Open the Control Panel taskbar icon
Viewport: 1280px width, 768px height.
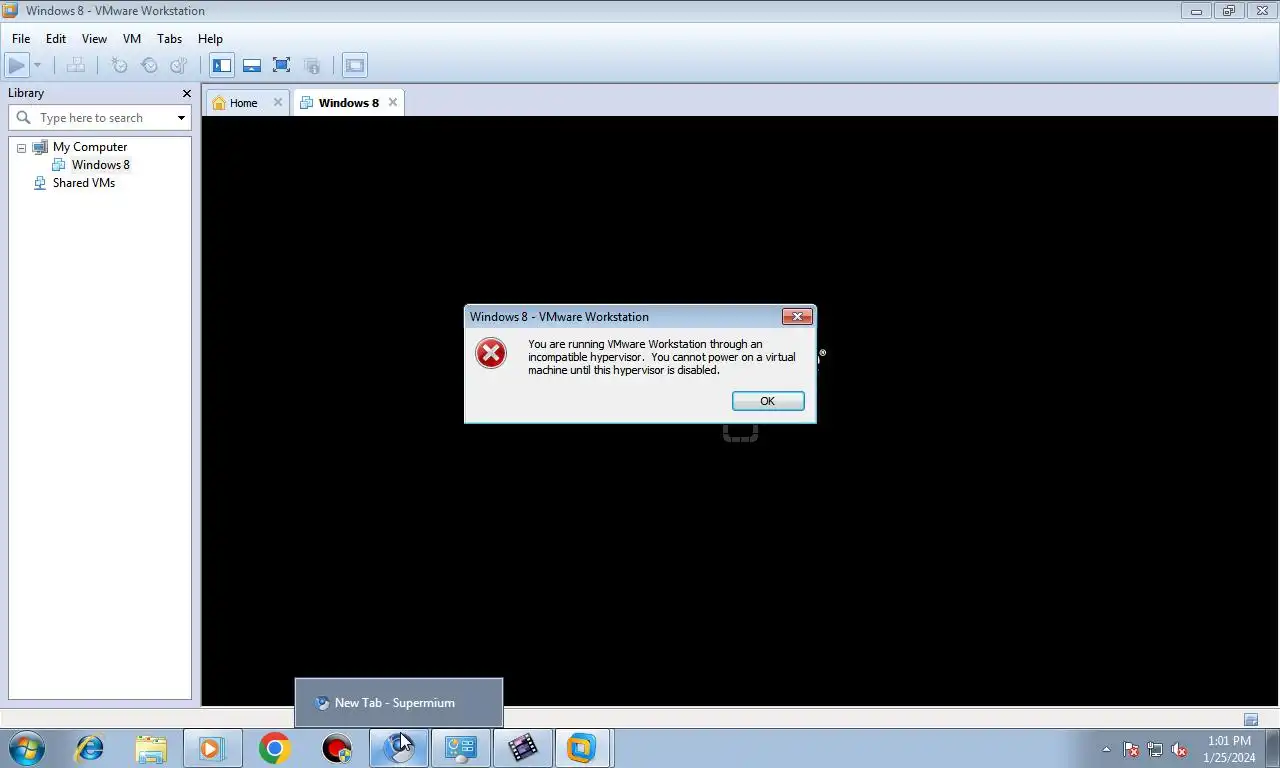[461, 748]
